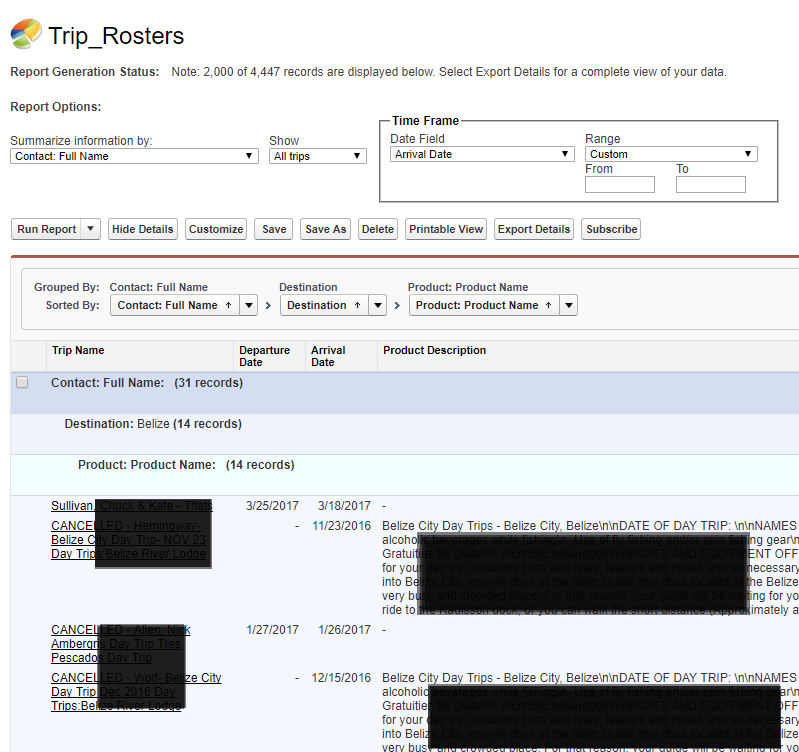The width and height of the screenshot is (799, 752).
Task: Click the 11/23/2016 arrival date cell
Action: tap(341, 526)
